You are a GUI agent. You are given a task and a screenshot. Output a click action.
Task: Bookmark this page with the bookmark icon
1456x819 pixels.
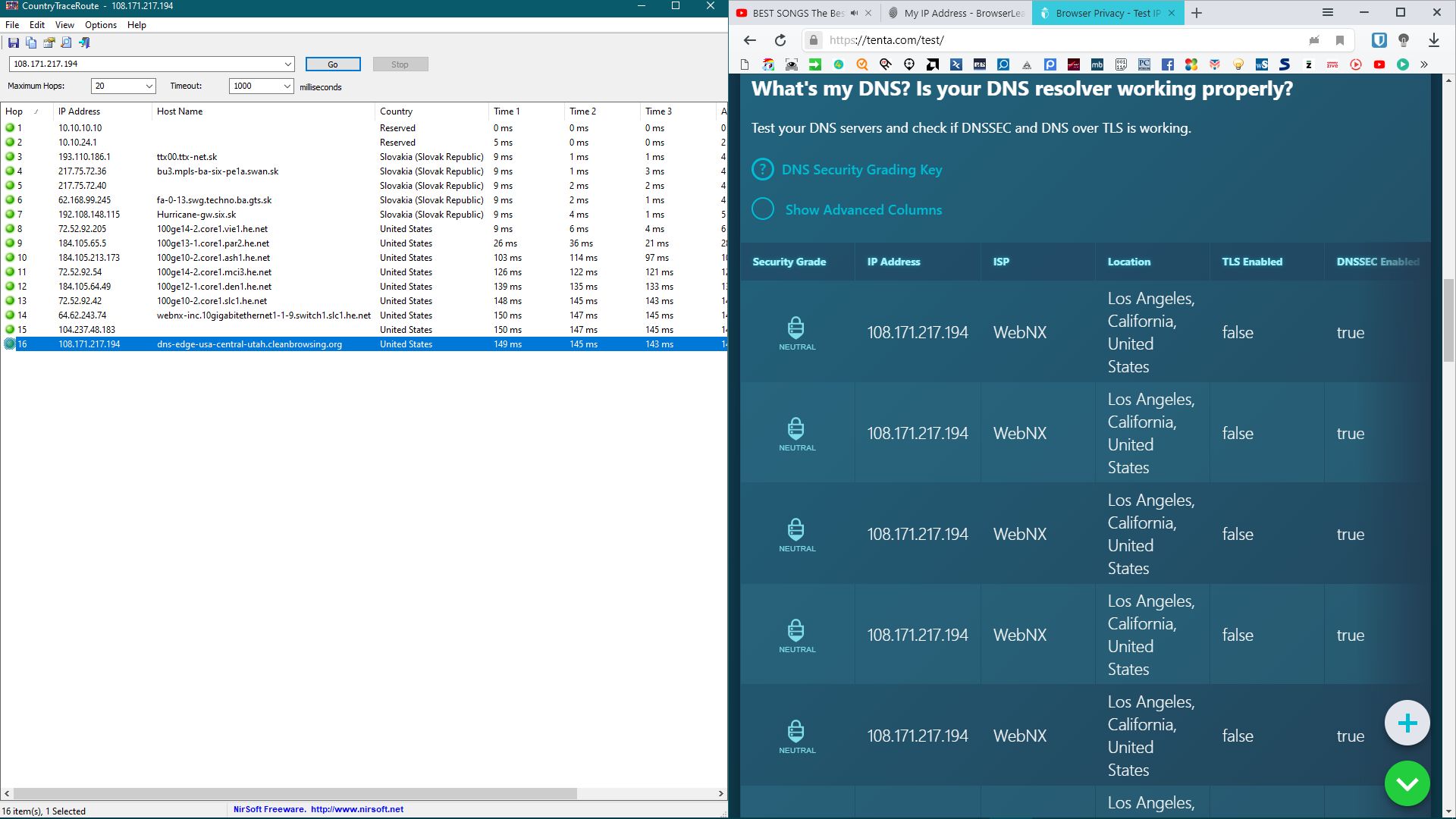[1340, 40]
